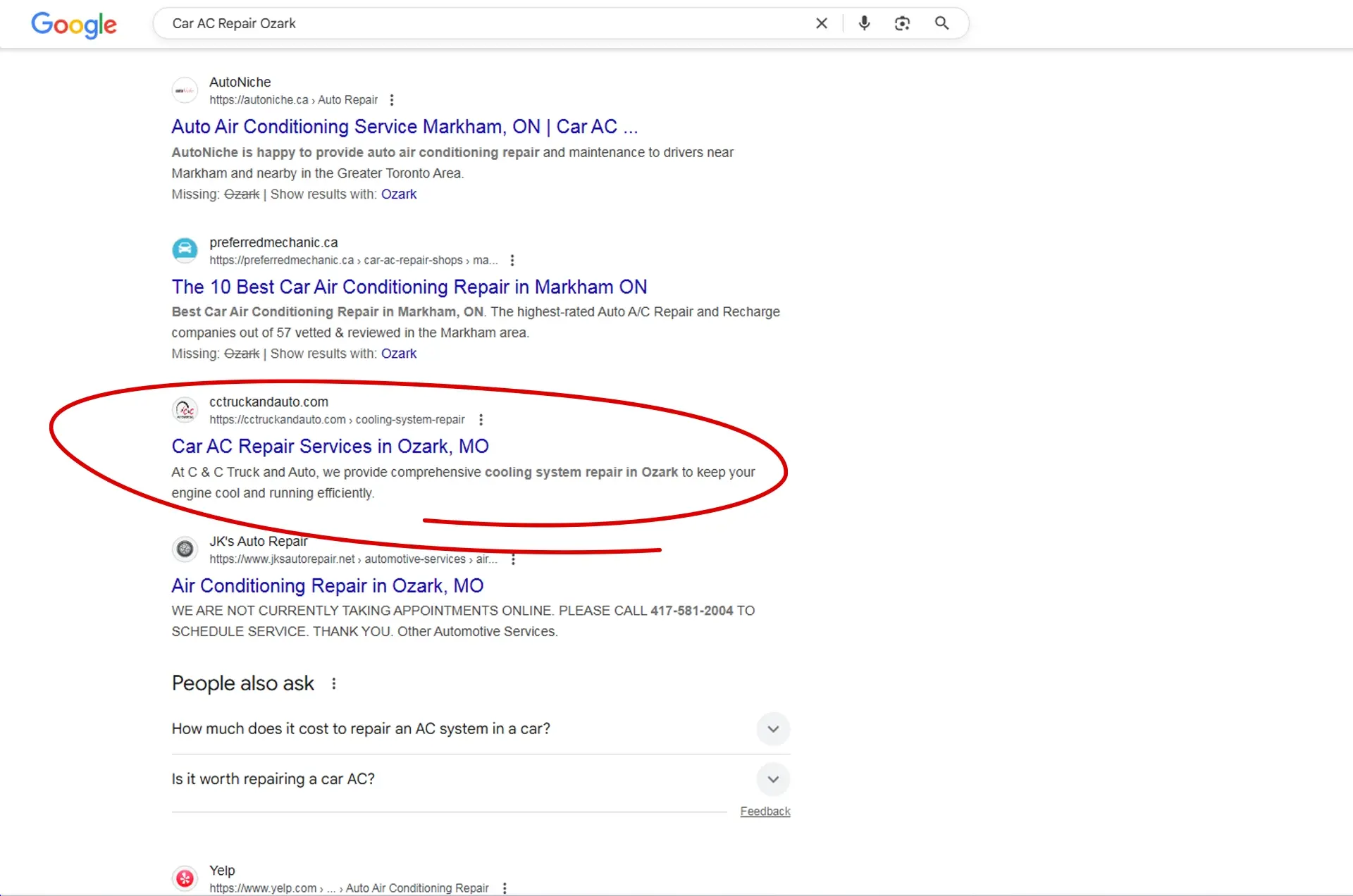Click the preferredmechanic.ca favicon
1353x896 pixels.
[185, 250]
